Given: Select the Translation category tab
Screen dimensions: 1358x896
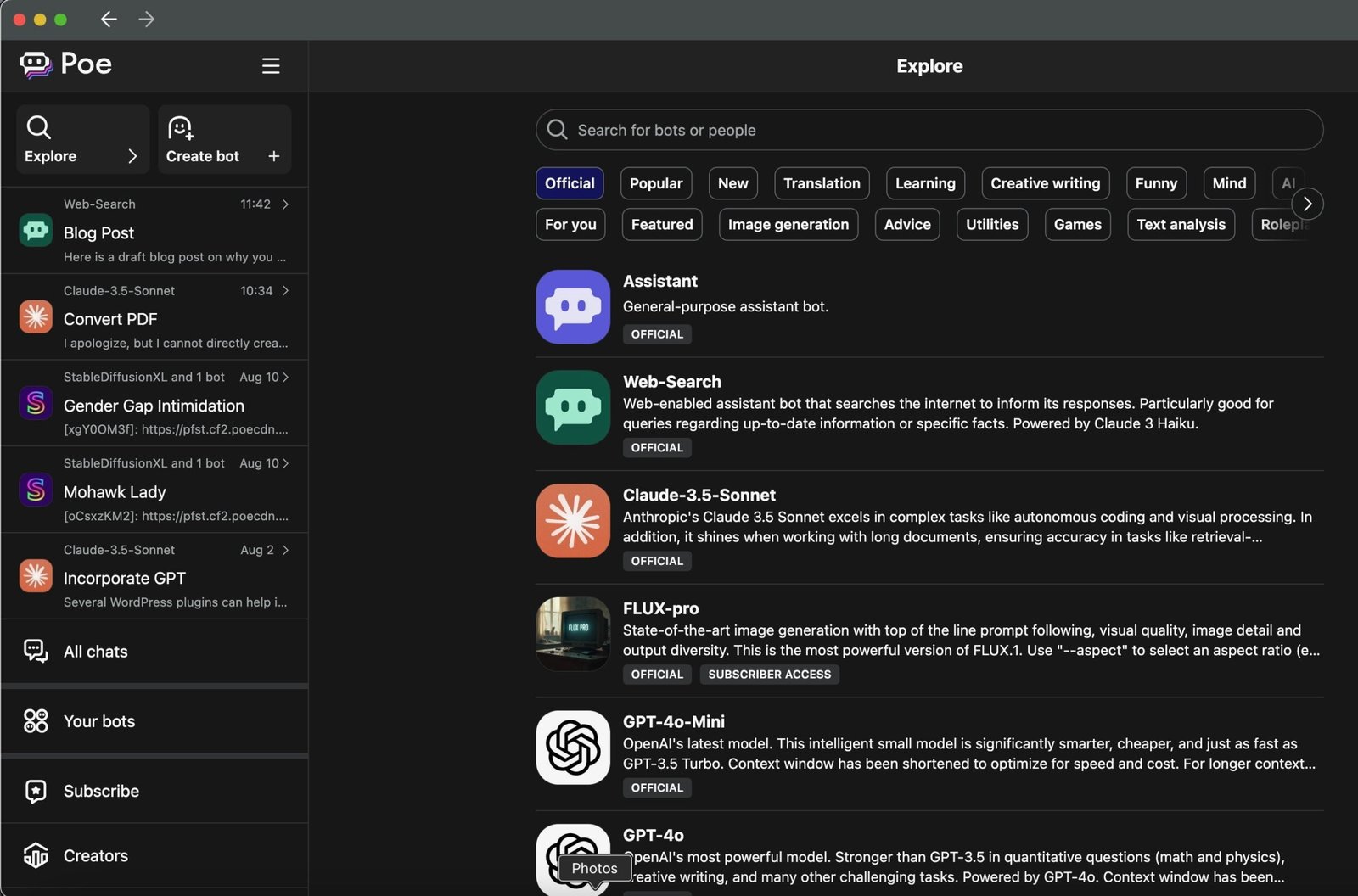Looking at the screenshot, I should tap(822, 183).
